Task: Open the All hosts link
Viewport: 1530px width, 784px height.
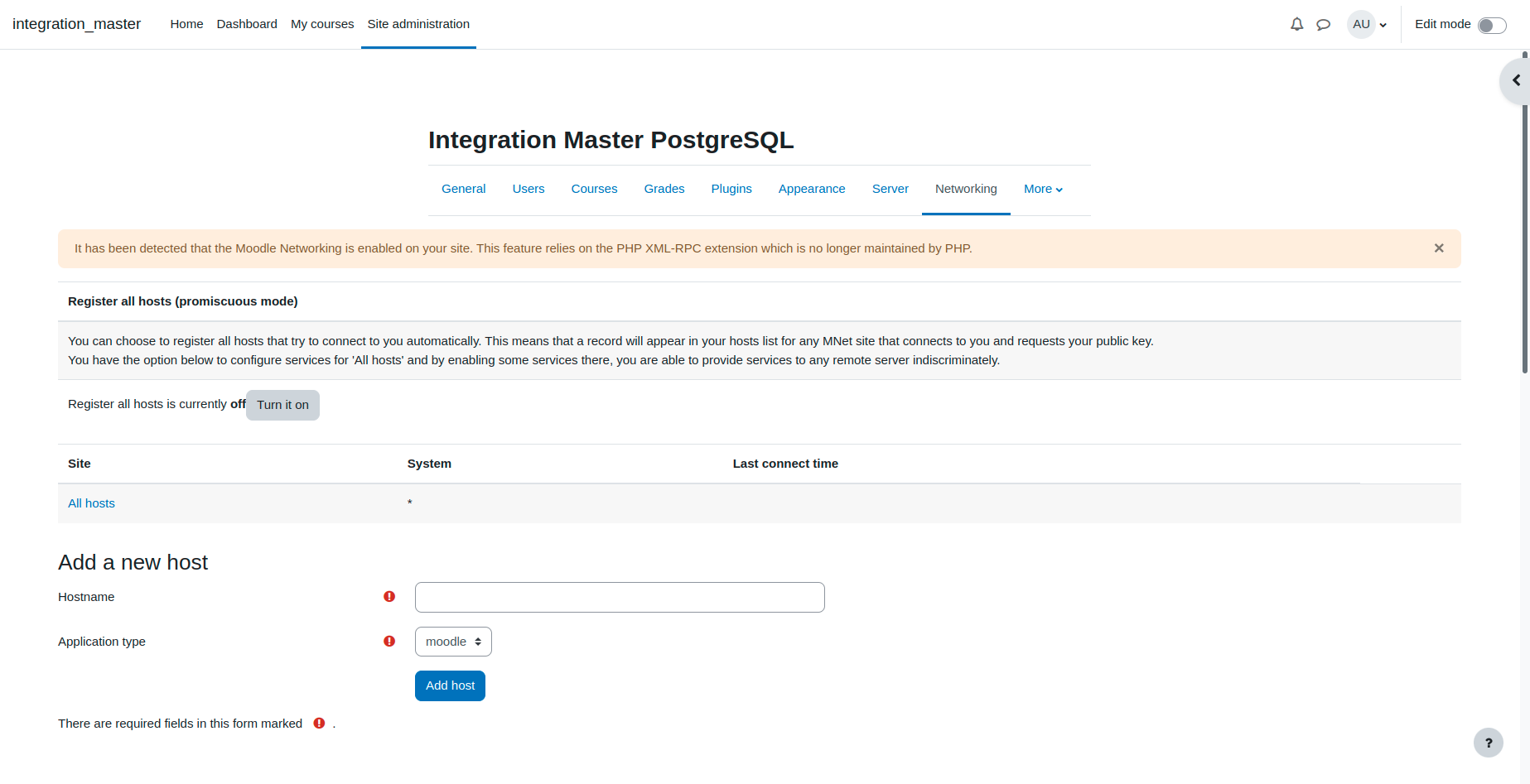Action: [91, 503]
